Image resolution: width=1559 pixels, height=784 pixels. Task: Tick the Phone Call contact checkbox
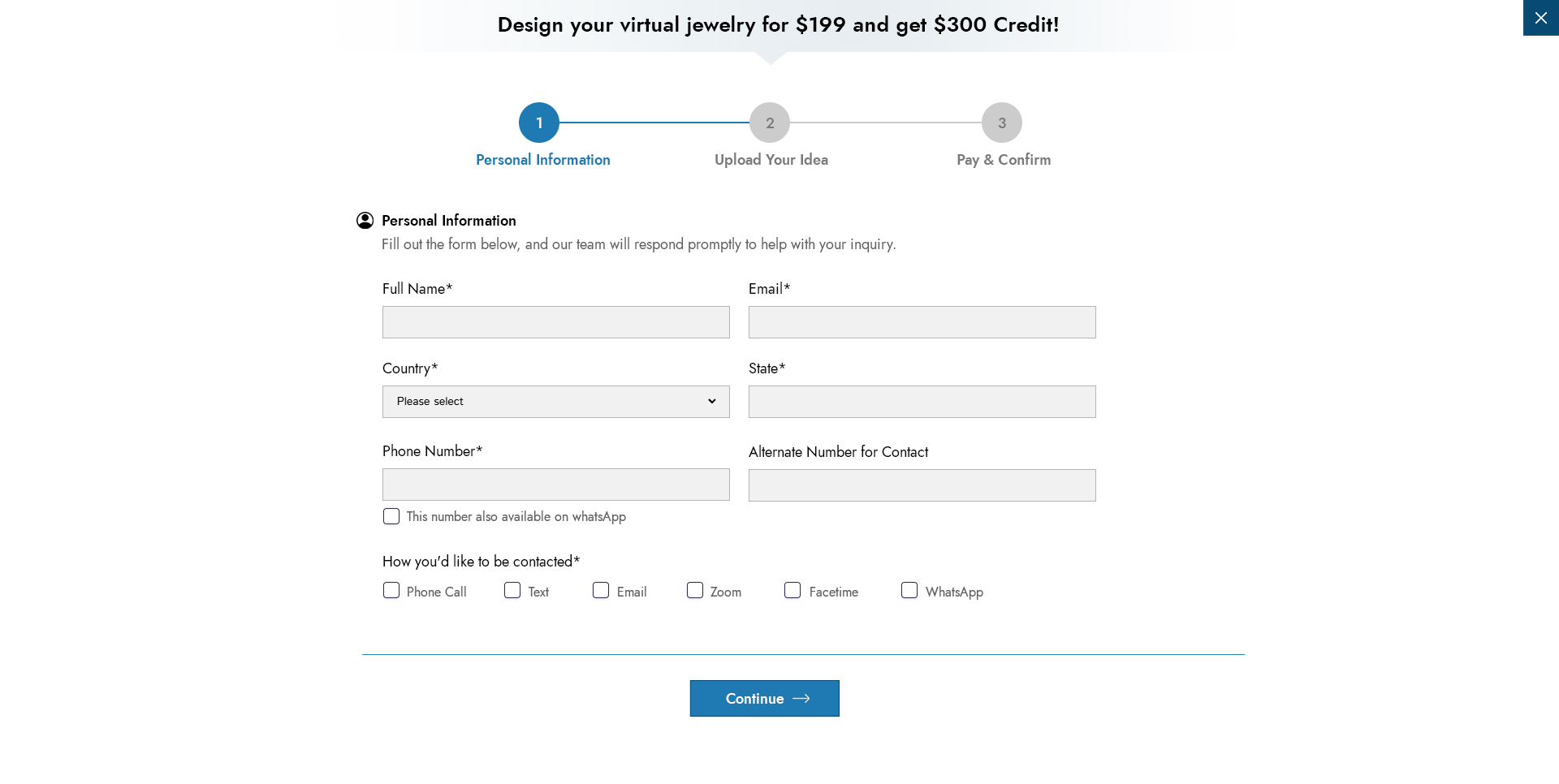tap(391, 591)
